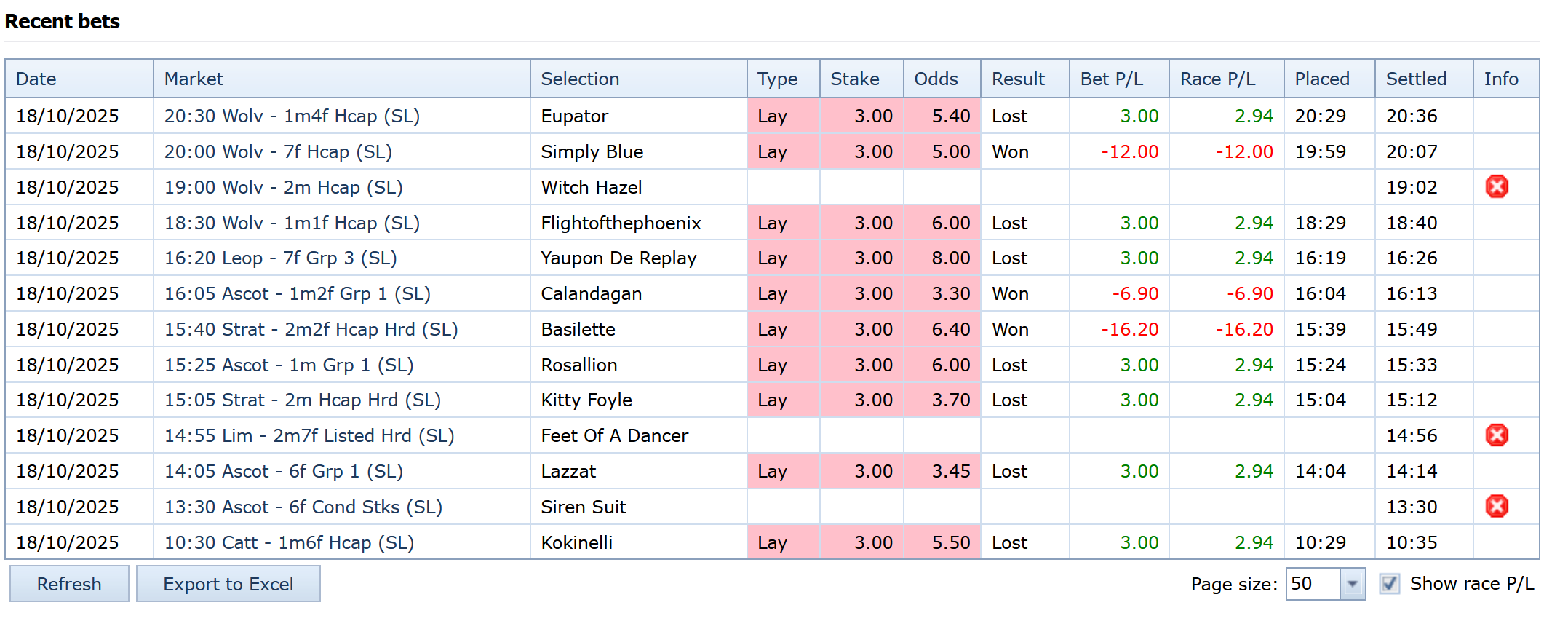This screenshot has width=1568, height=629.
Task: Click the Page size value field
Action: [1312, 584]
